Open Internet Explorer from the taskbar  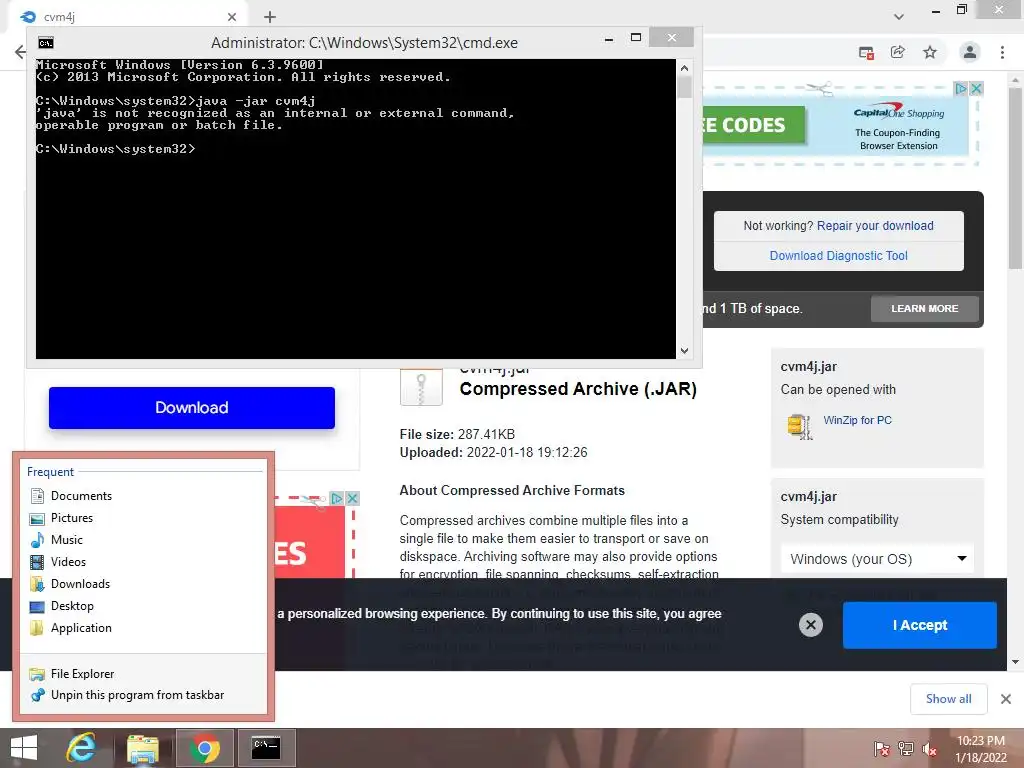click(81, 748)
